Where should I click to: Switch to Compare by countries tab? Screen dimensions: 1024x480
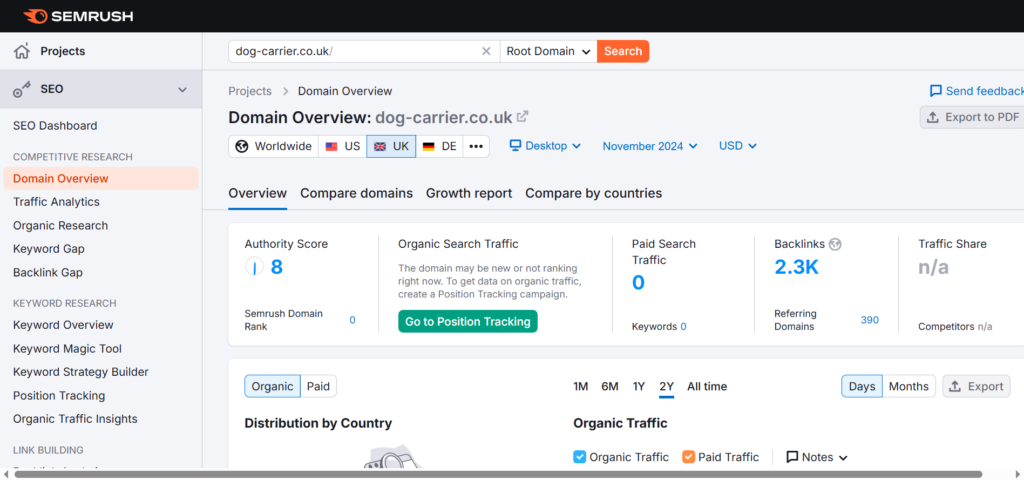(x=594, y=193)
